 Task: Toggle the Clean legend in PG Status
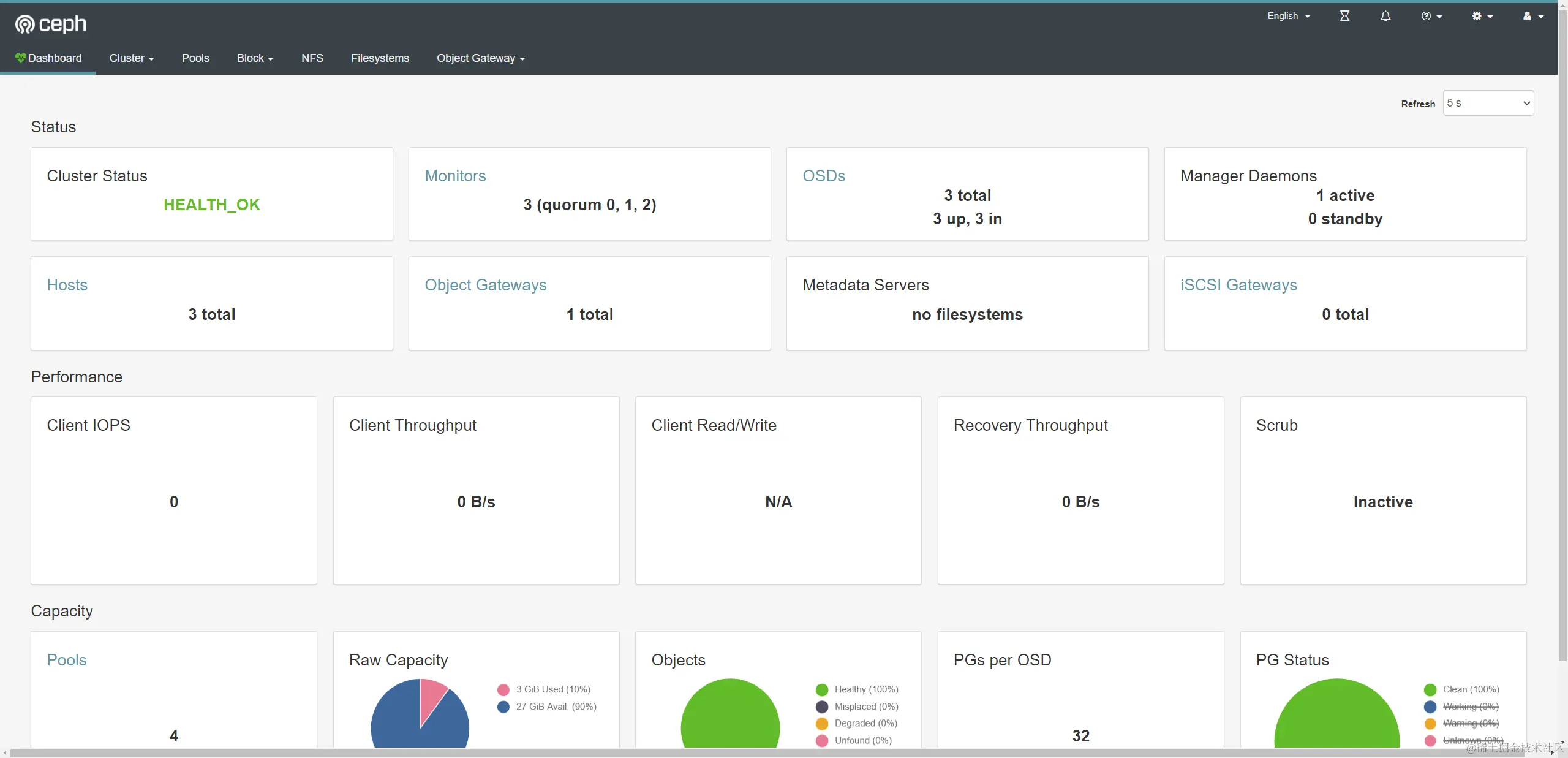click(1470, 689)
